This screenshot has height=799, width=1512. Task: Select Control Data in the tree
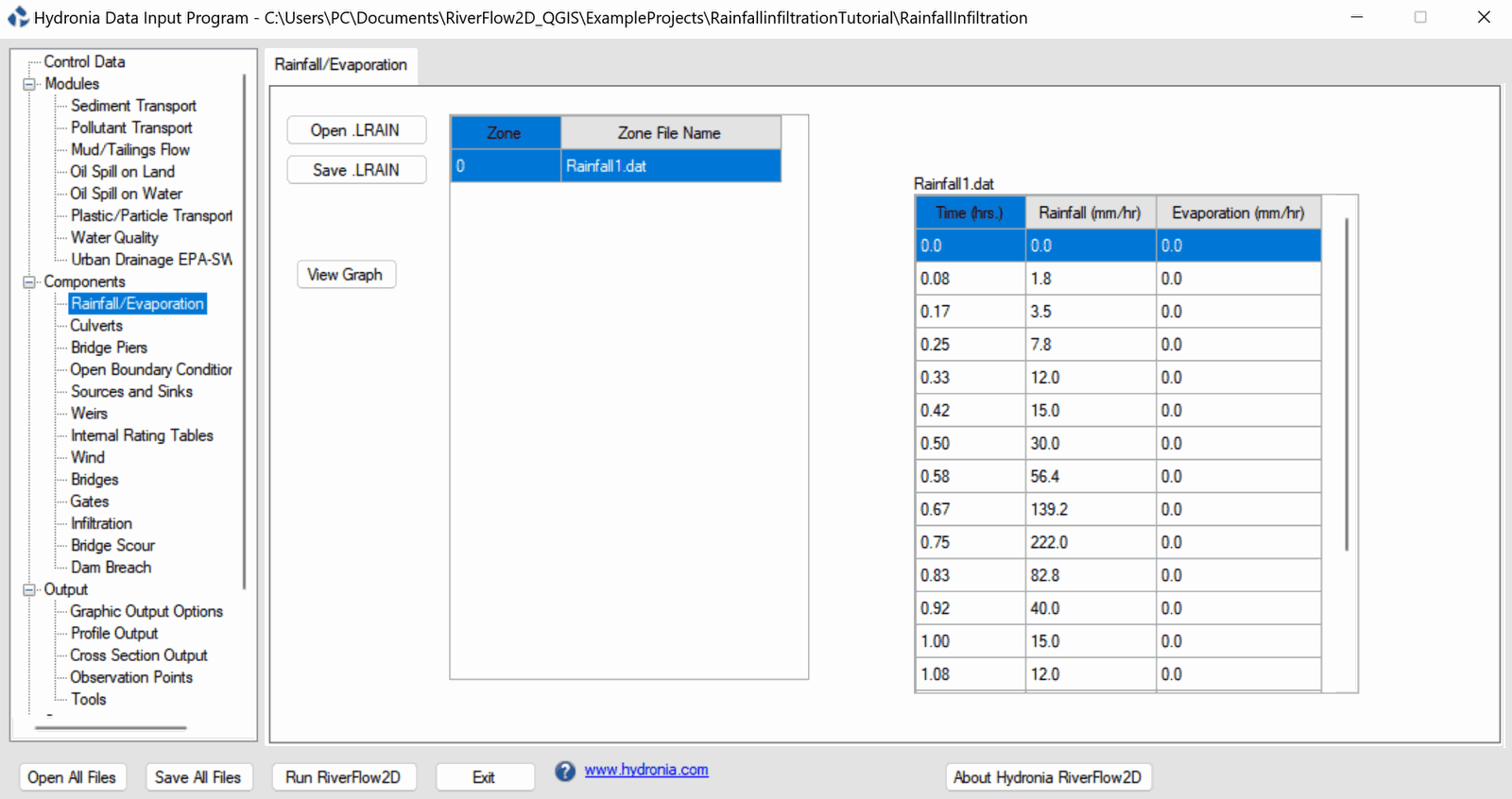pyautogui.click(x=84, y=61)
